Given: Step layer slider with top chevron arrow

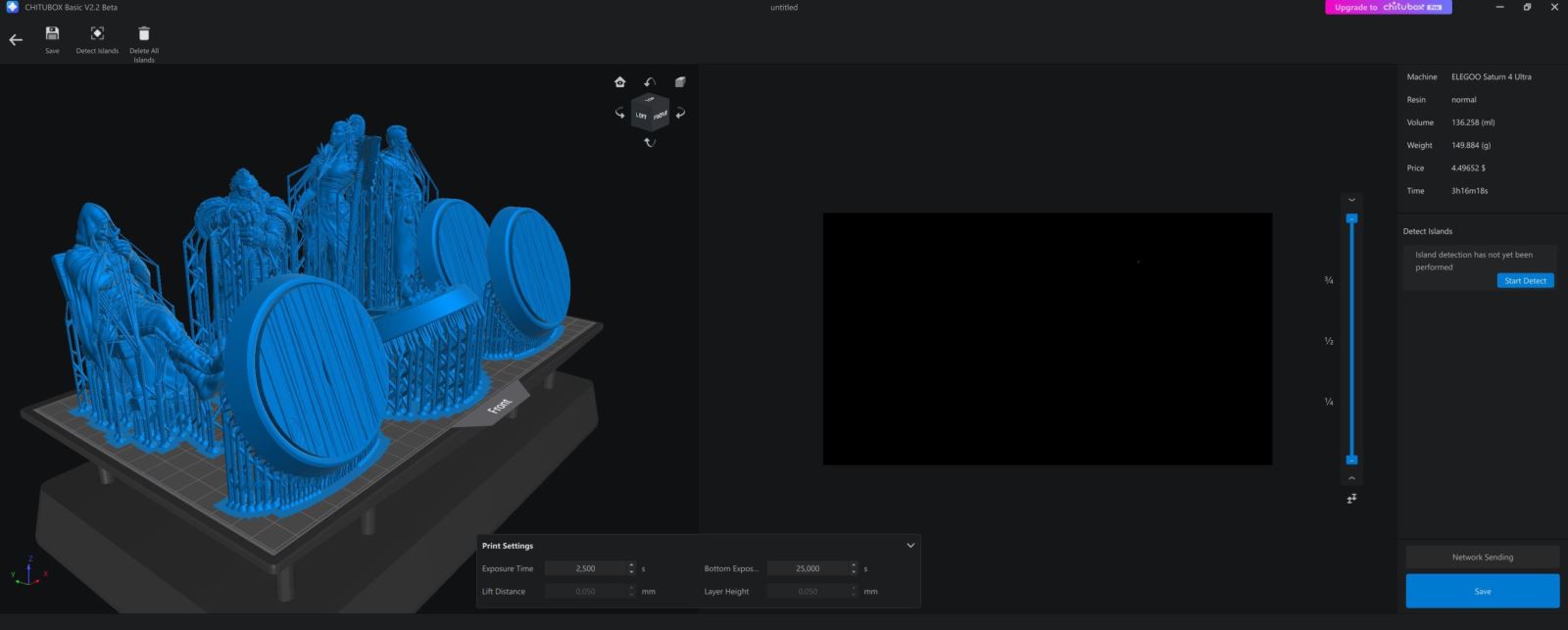Looking at the screenshot, I should coord(1351,200).
